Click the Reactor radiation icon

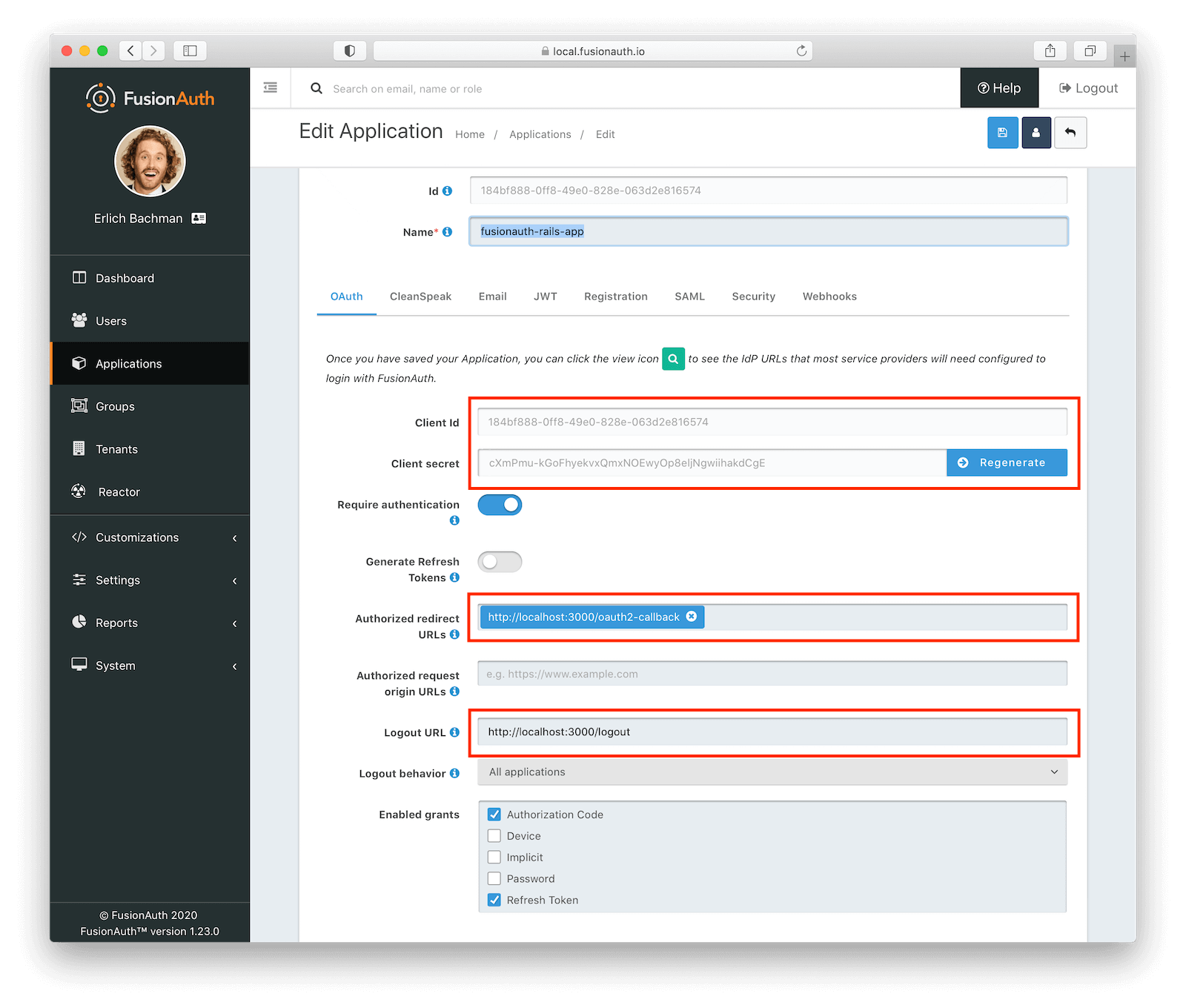coord(79,491)
